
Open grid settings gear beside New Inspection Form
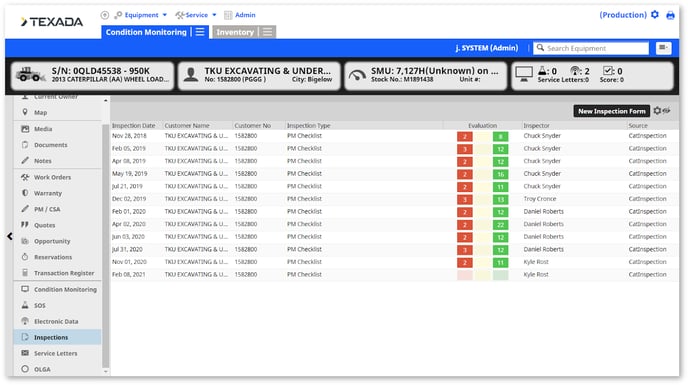coord(657,111)
